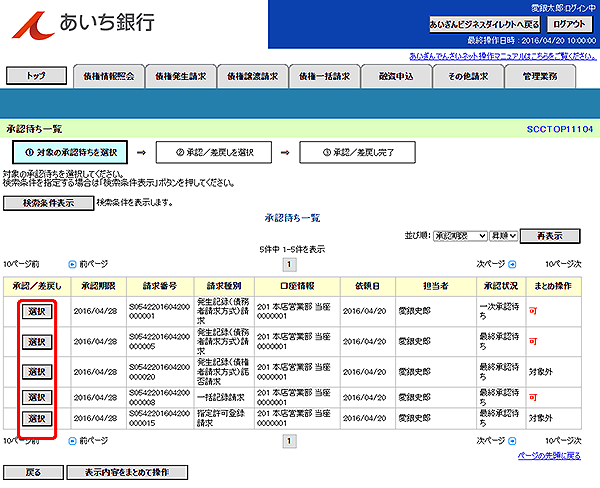Image resolution: width=600 pixels, height=488 pixels.
Task: Click the 担当者 column header
Action: coord(436,286)
